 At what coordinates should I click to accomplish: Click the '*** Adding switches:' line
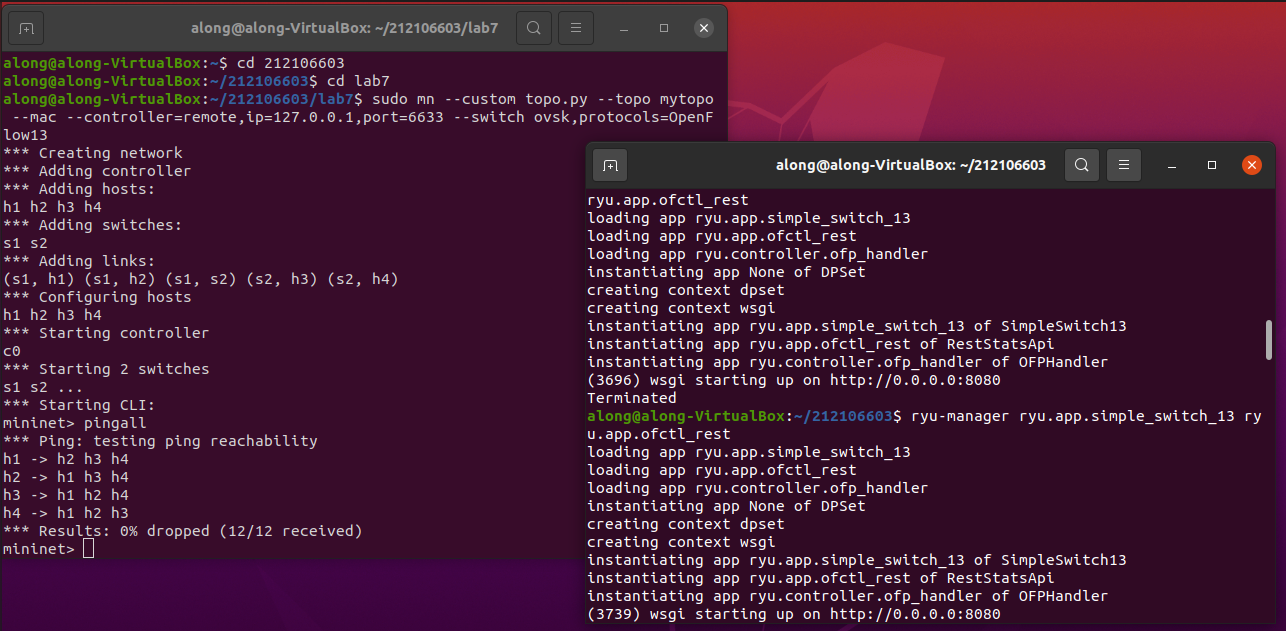(x=93, y=225)
